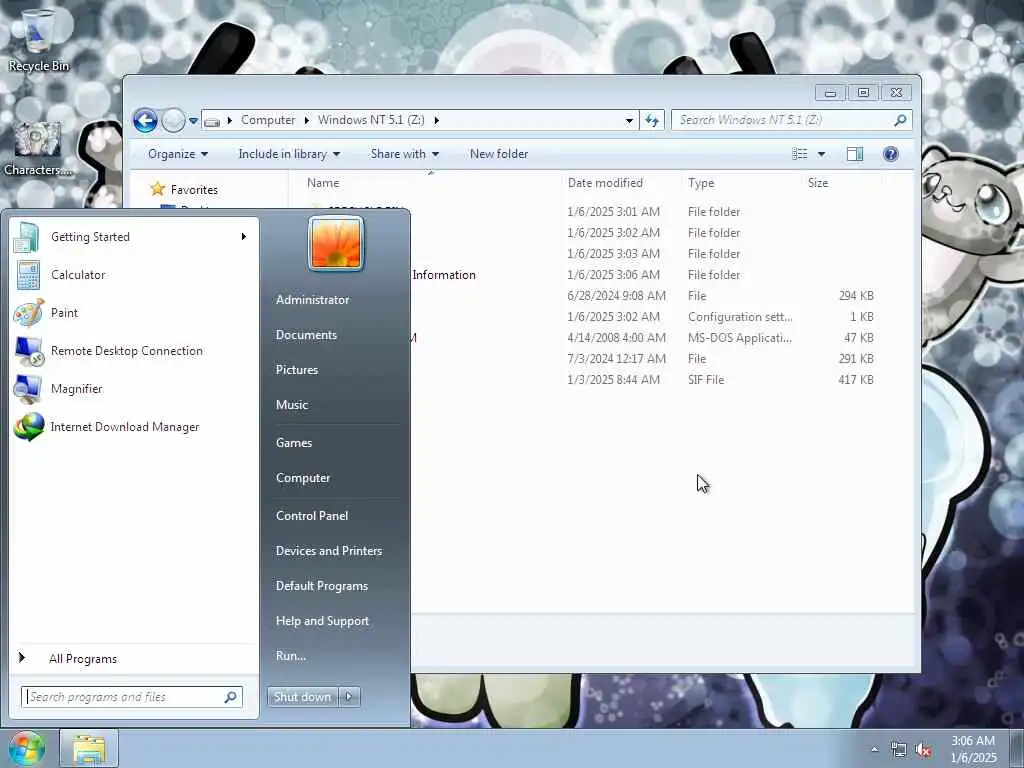The width and height of the screenshot is (1024, 768).
Task: Open the Include in library dropdown
Action: (289, 154)
